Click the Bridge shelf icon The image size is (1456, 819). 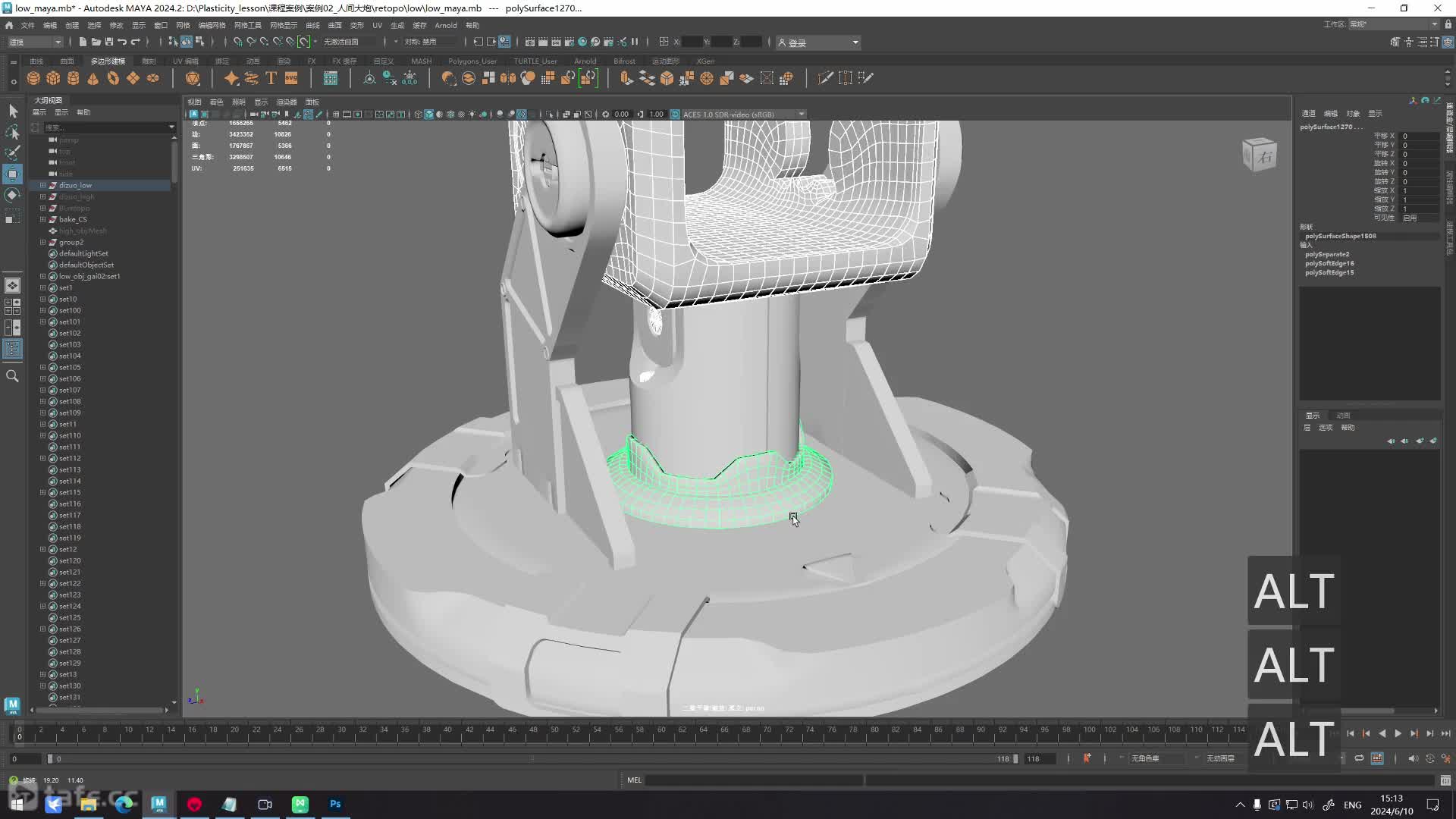(647, 78)
